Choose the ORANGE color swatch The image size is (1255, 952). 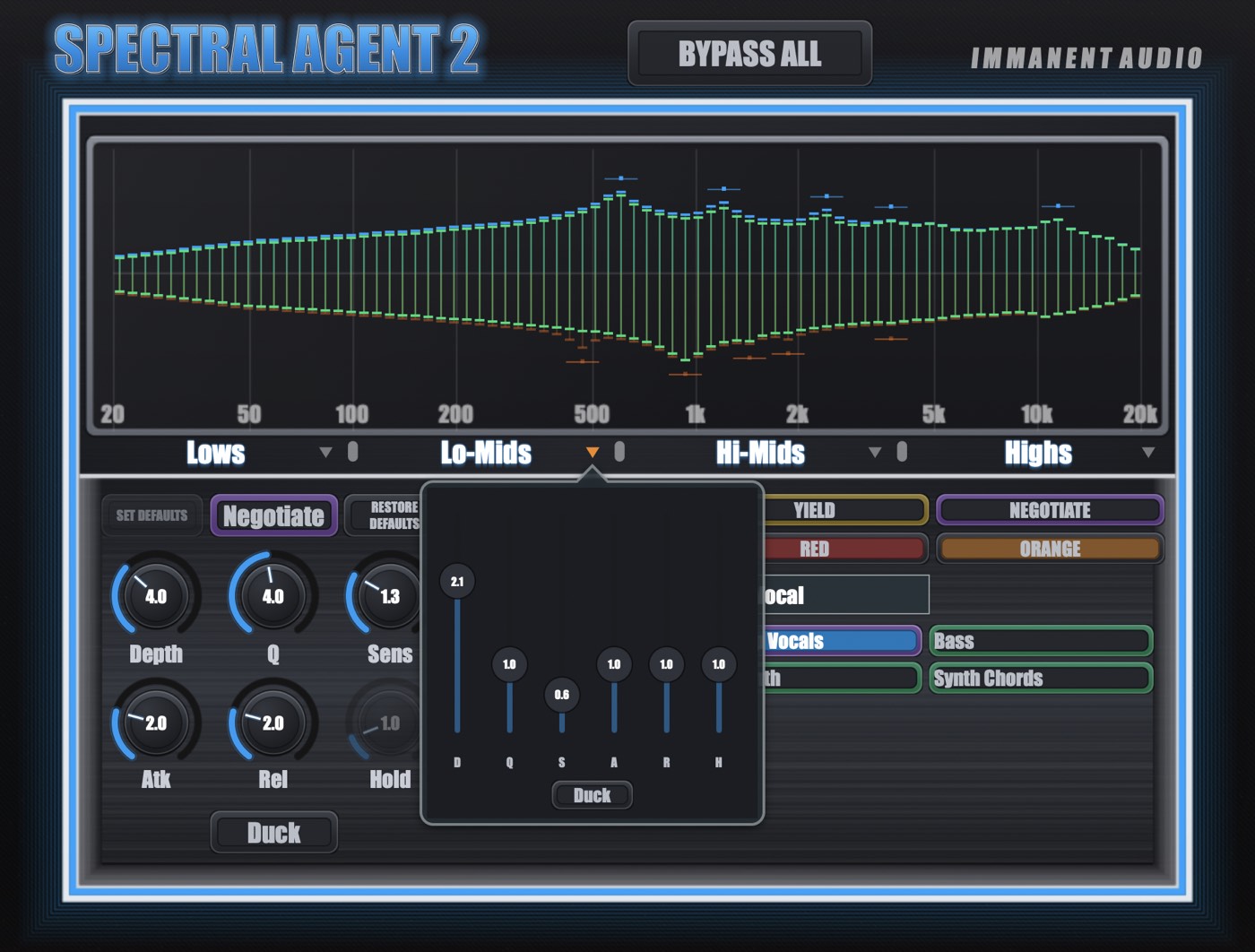[x=1050, y=549]
